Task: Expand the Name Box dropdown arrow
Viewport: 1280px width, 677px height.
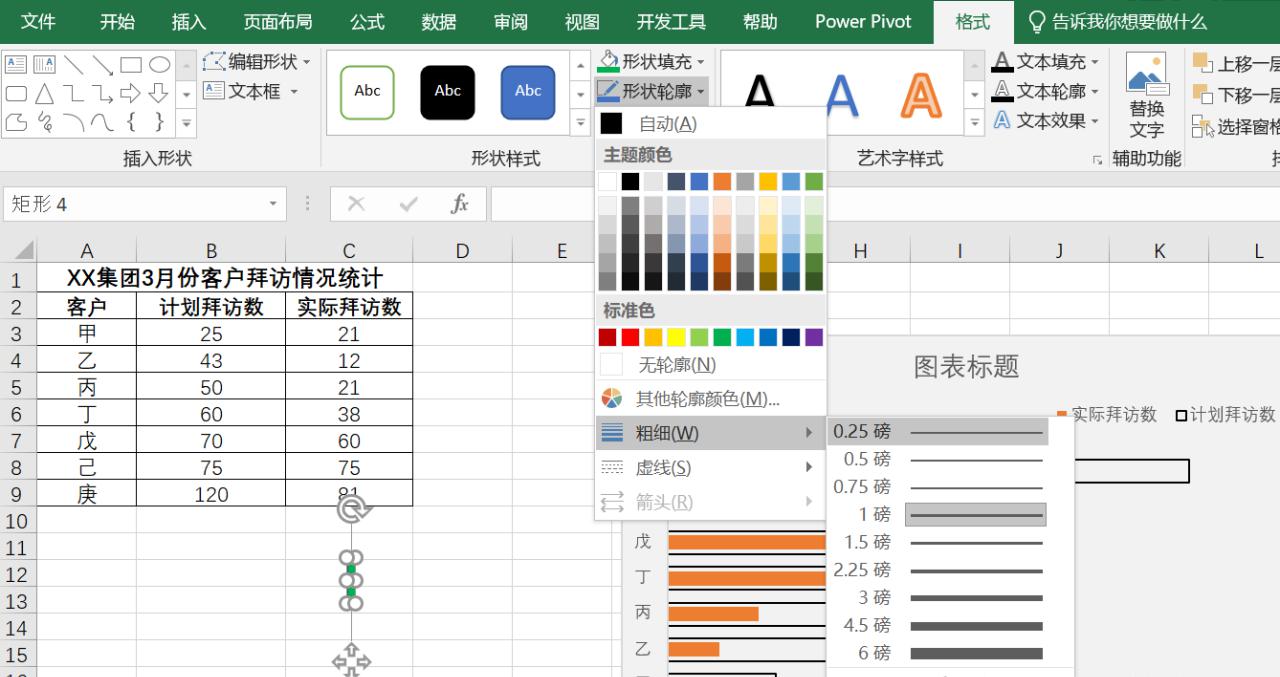Action: [273, 204]
